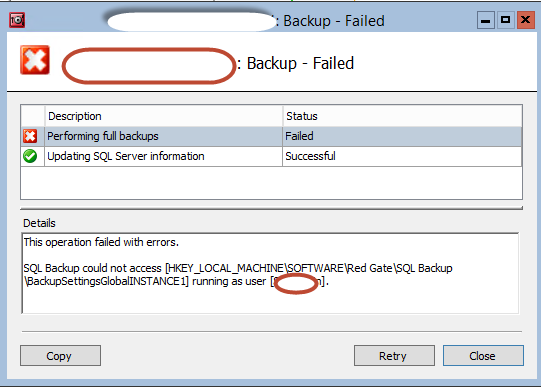Click inside the Details error text box
The image size is (541, 387).
(x=270, y=273)
